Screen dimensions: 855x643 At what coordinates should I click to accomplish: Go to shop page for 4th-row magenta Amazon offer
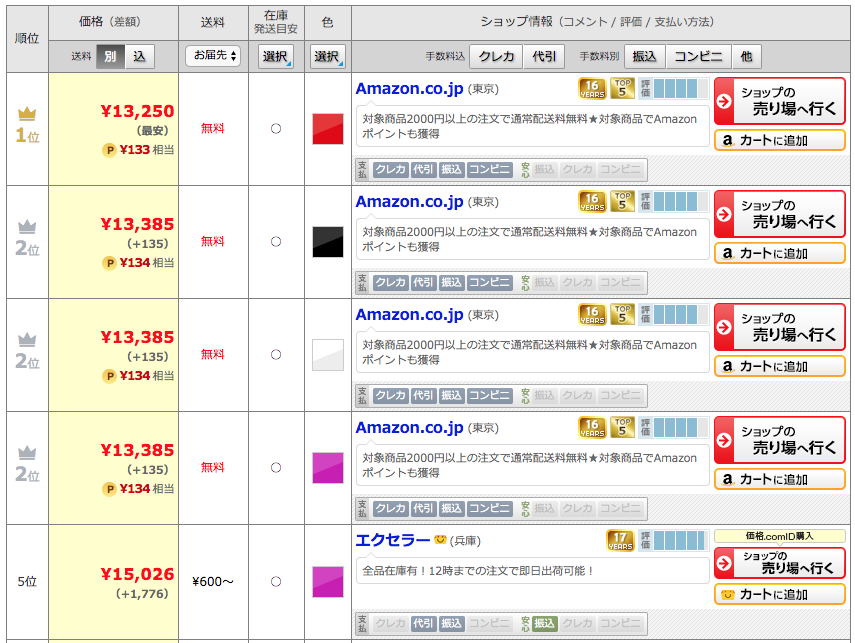(780, 440)
